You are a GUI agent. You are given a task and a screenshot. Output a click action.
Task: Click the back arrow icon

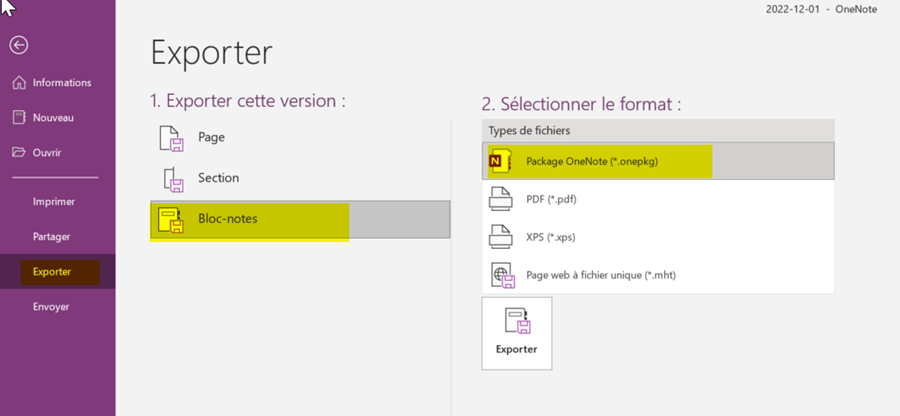click(x=18, y=45)
